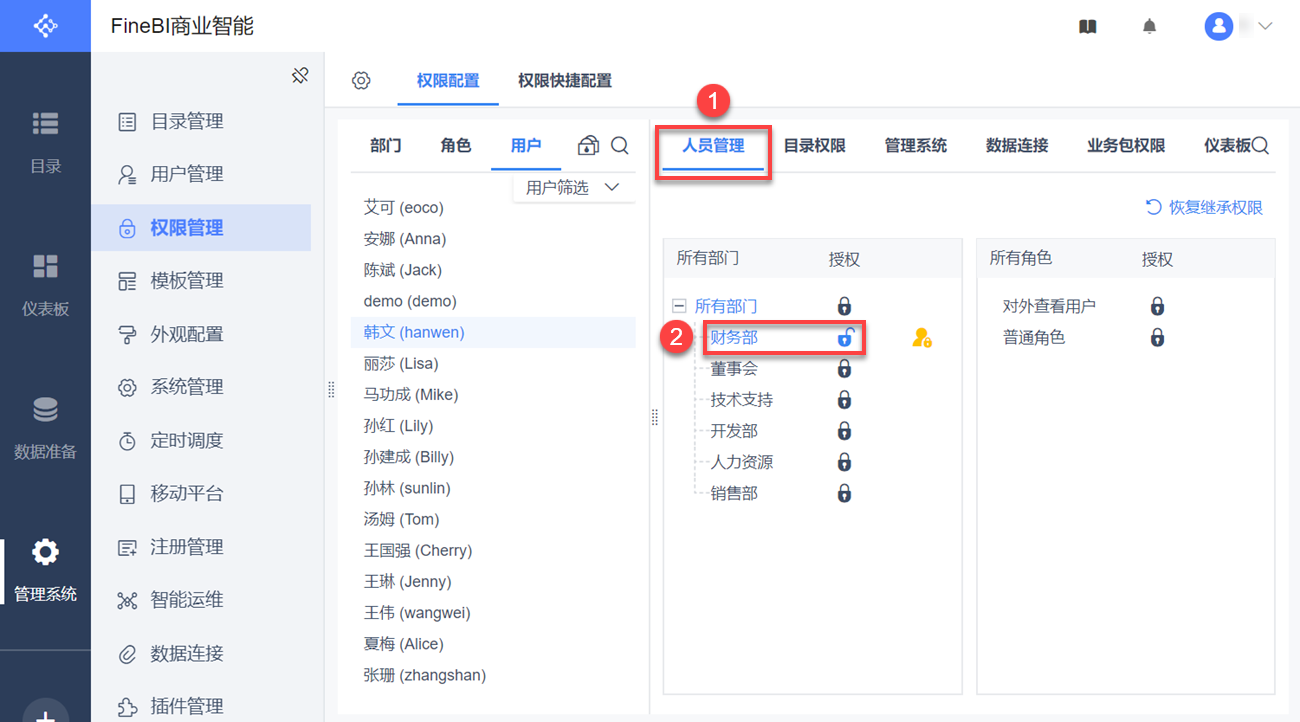1300x722 pixels.
Task: Switch to the 目录权限 tab
Action: (x=814, y=146)
